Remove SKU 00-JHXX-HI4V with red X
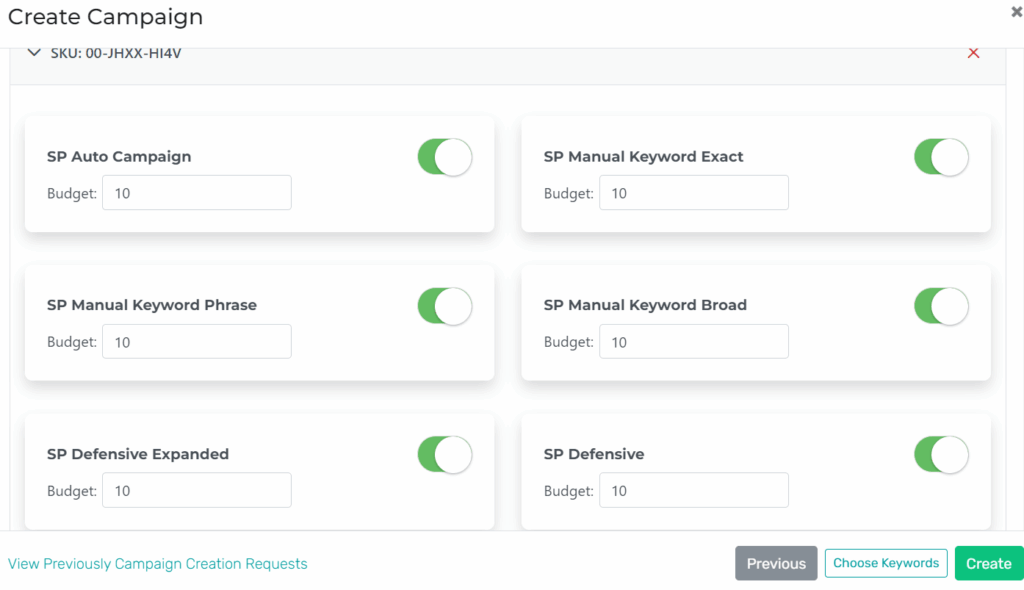Screen dimensions: 1024x590 974,52
